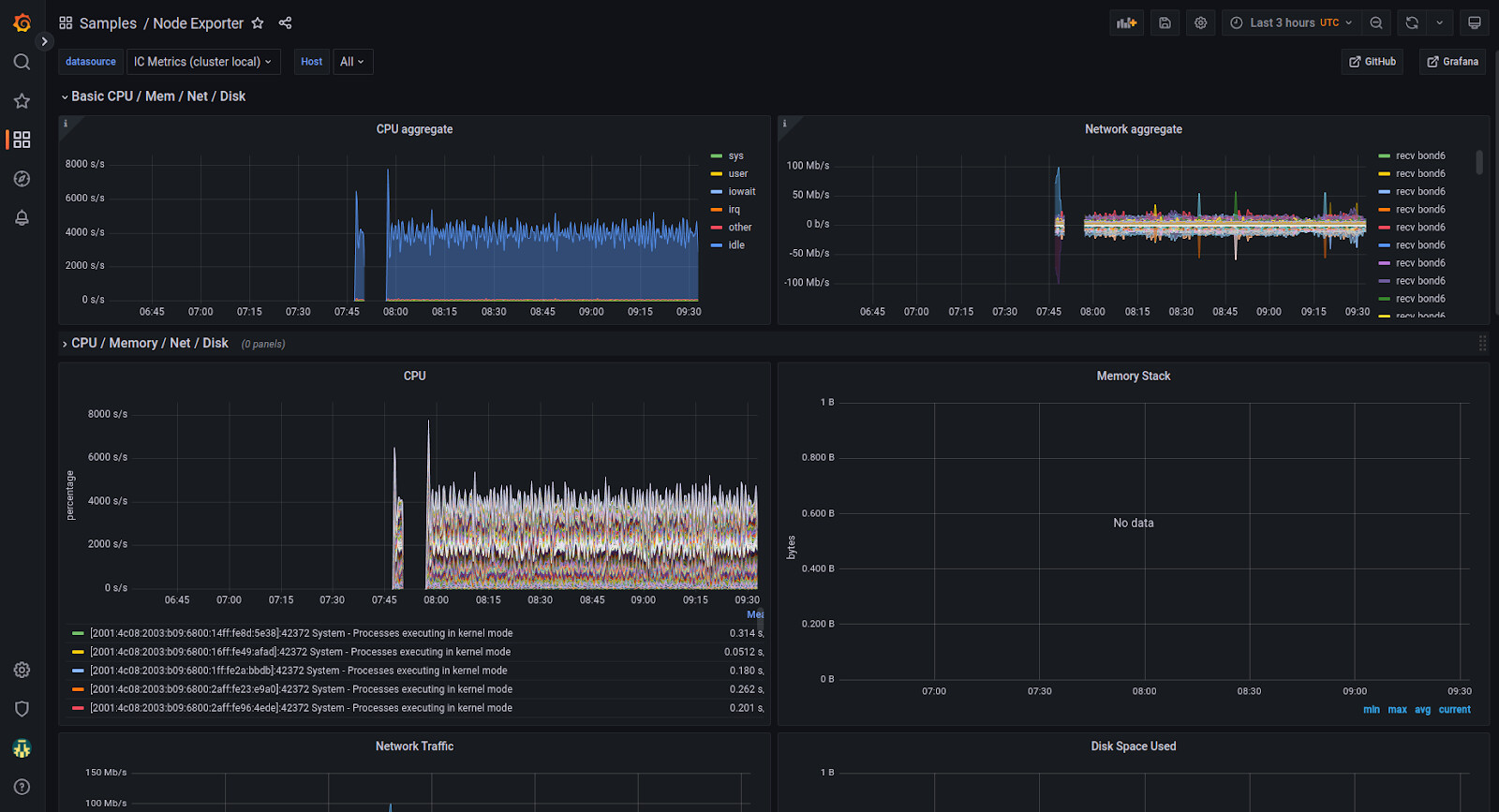
Task: Open the Explore compass icon
Action: (x=22, y=179)
